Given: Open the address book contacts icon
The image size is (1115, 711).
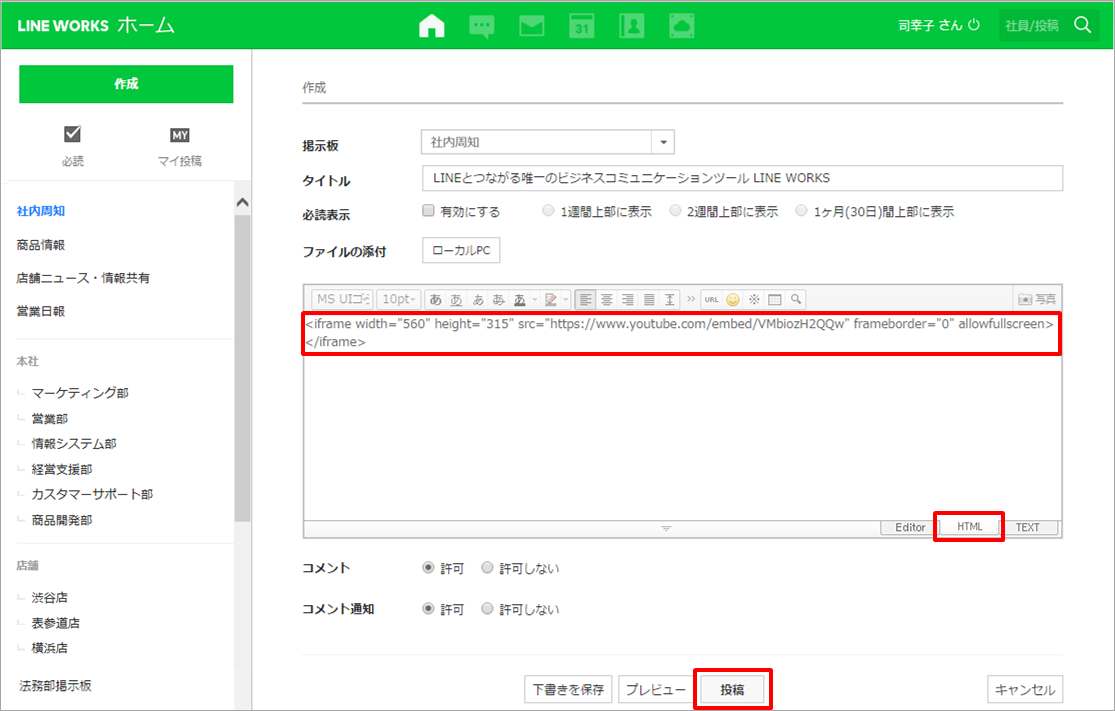Looking at the screenshot, I should [x=632, y=26].
